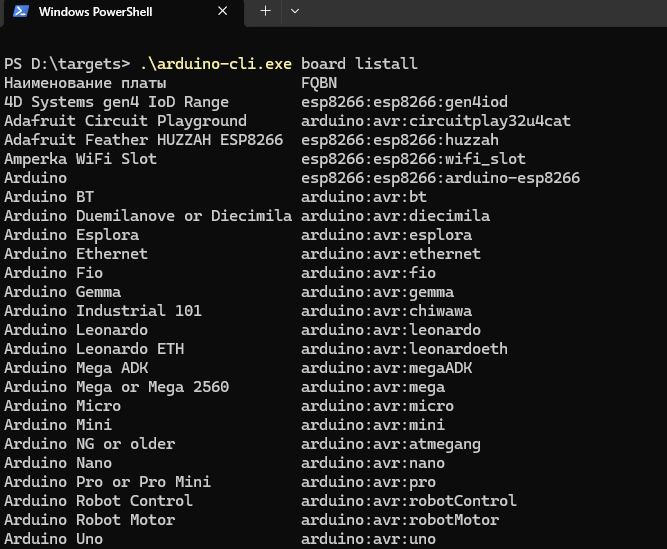
Task: Click the FQBN column header
Action: click(319, 83)
